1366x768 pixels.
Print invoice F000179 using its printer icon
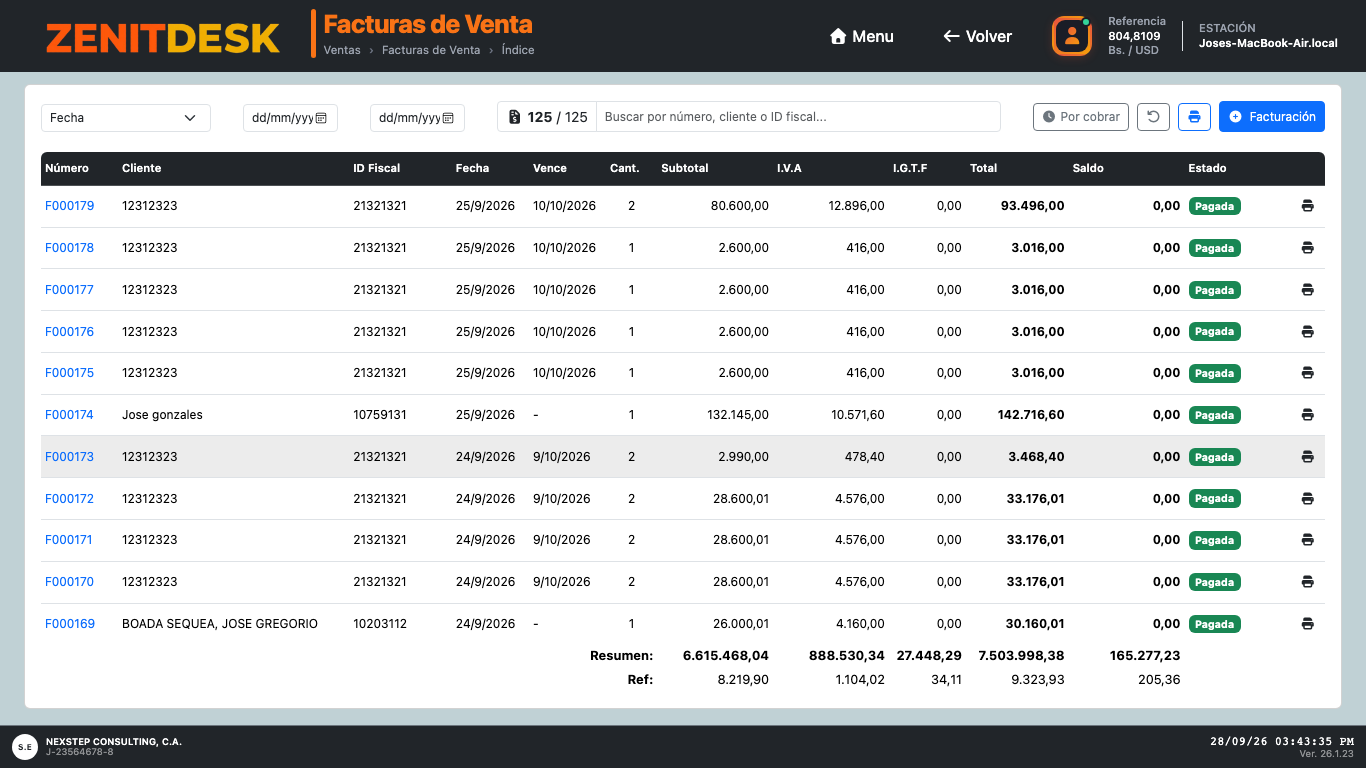pos(1307,206)
